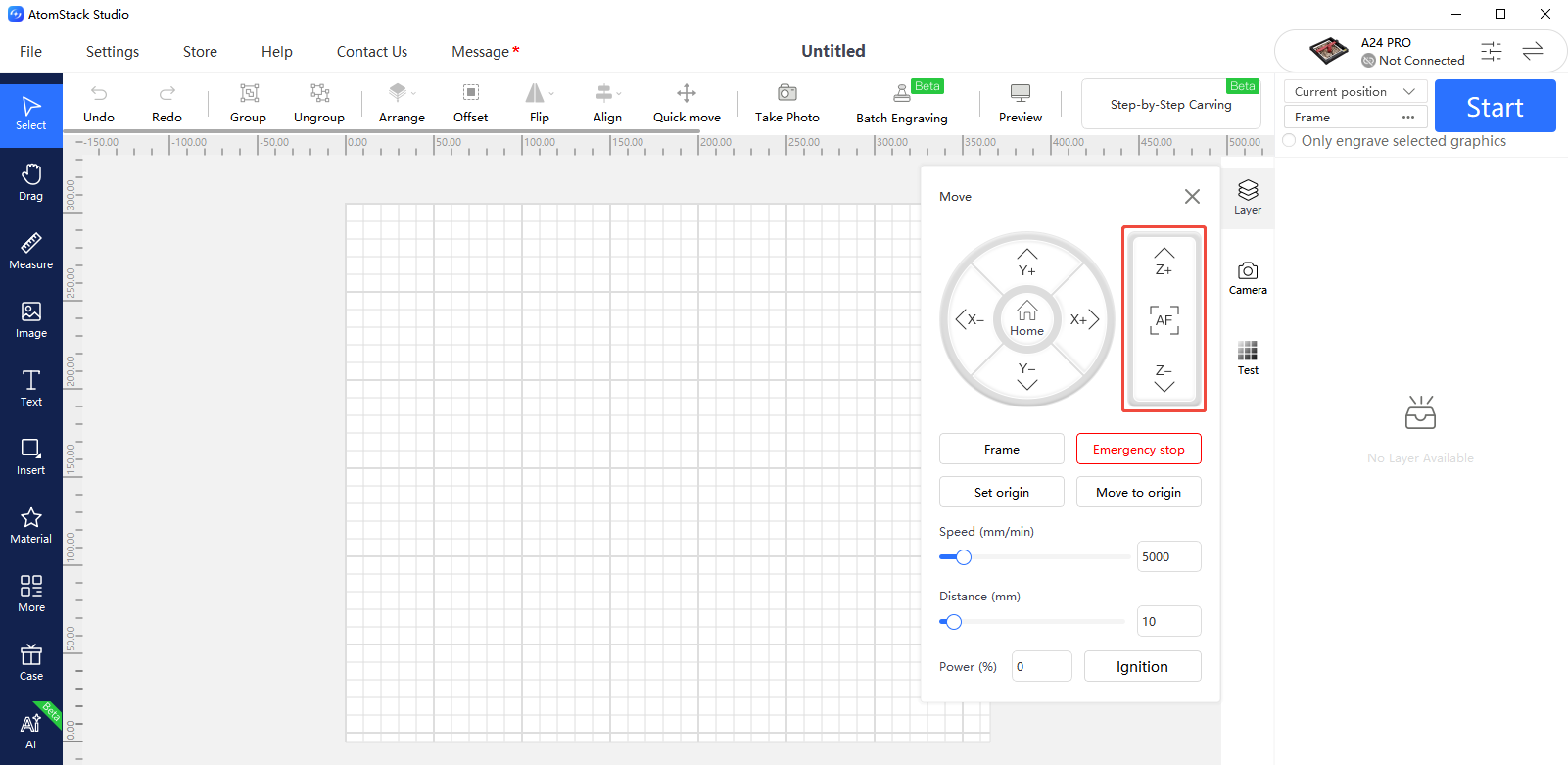
Task: Open the Layer panel
Action: point(1248,197)
